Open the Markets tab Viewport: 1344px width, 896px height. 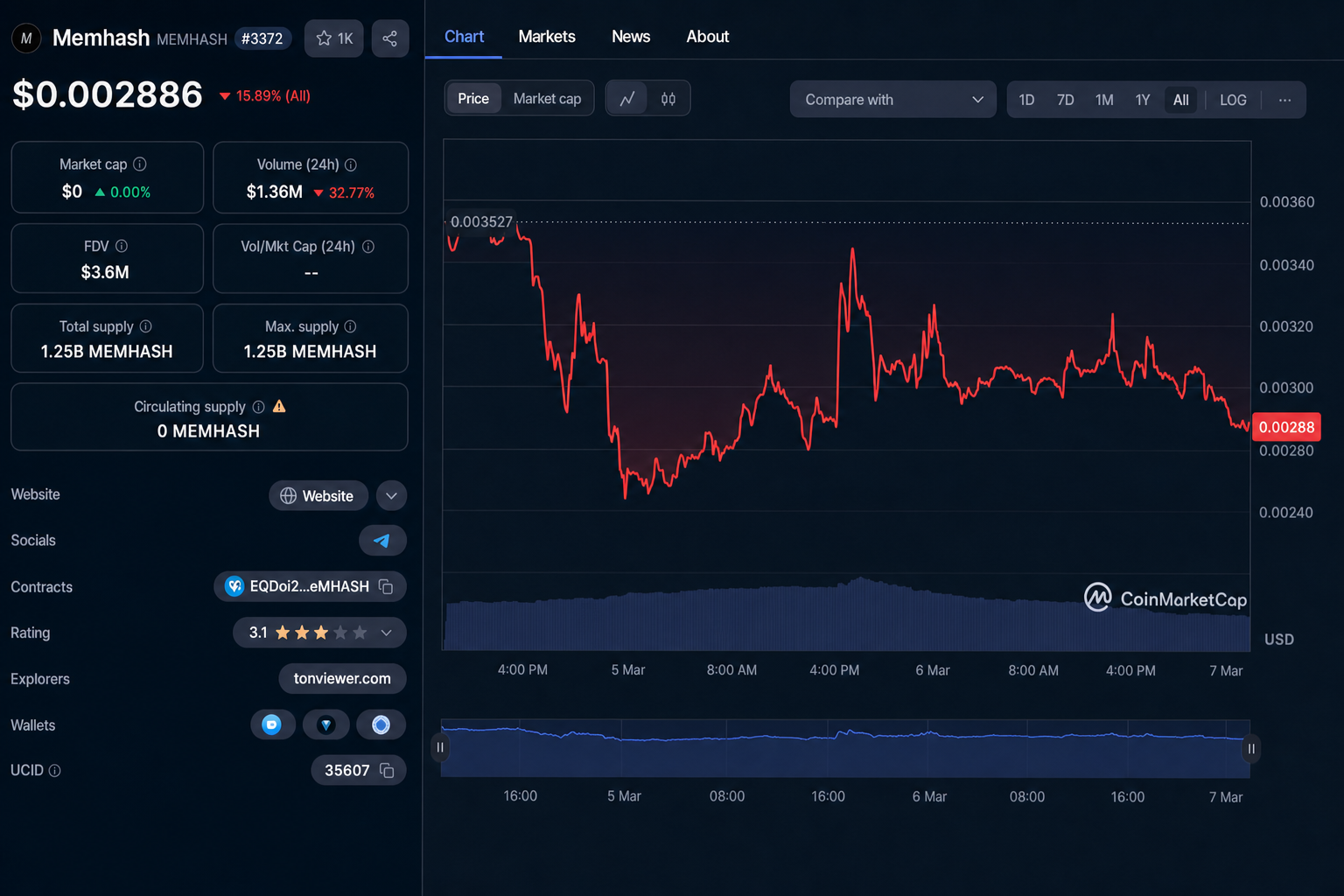click(547, 37)
